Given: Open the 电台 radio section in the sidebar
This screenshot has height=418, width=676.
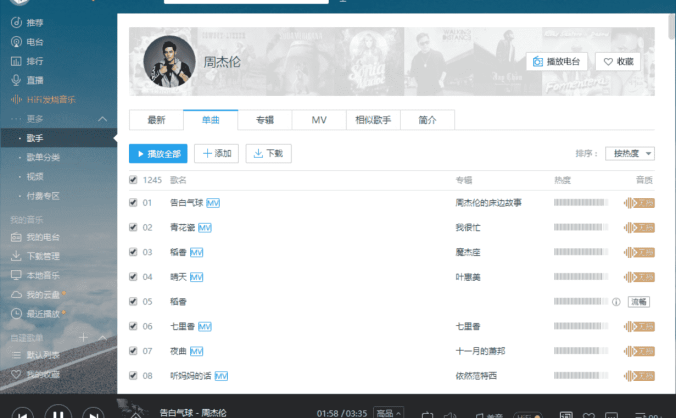Looking at the screenshot, I should 27,42.
